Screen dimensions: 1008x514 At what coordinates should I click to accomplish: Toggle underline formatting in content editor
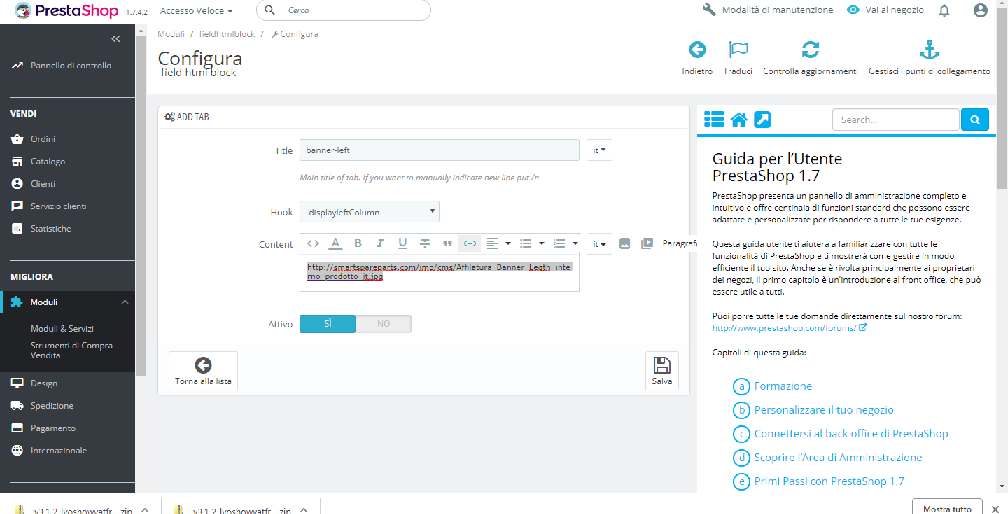click(x=402, y=244)
